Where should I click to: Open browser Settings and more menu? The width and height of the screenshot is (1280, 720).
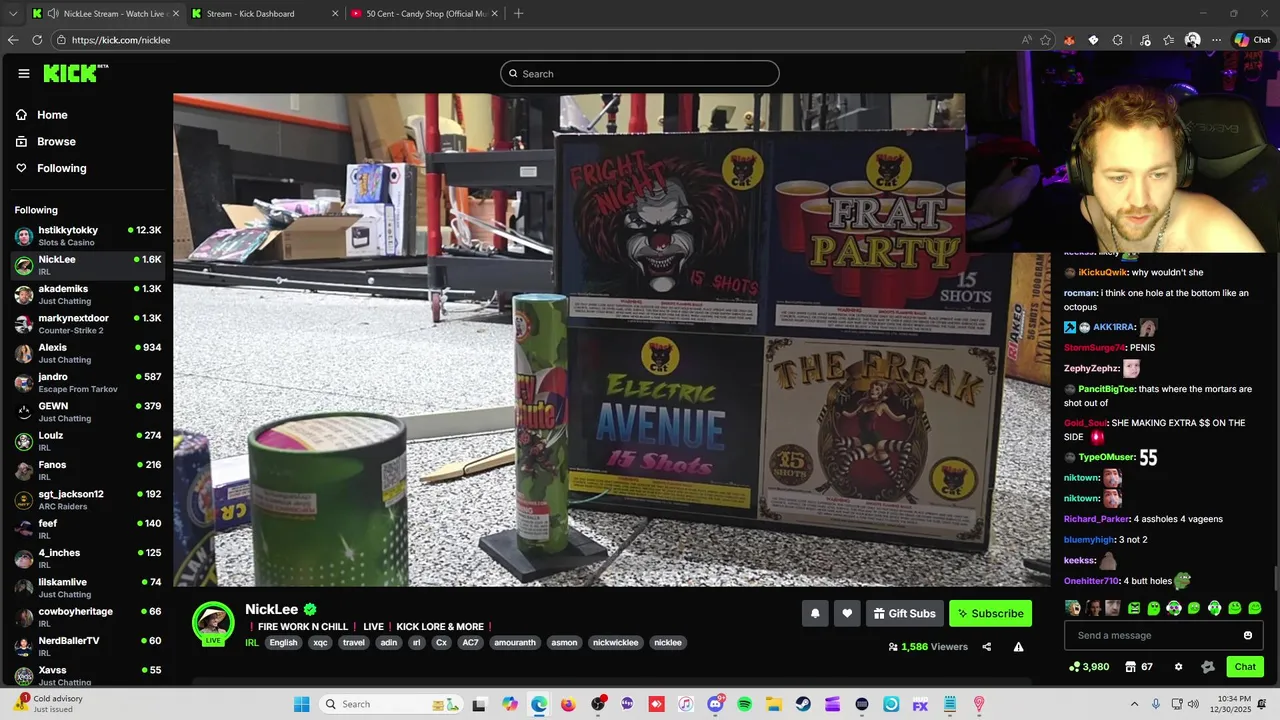click(1216, 40)
